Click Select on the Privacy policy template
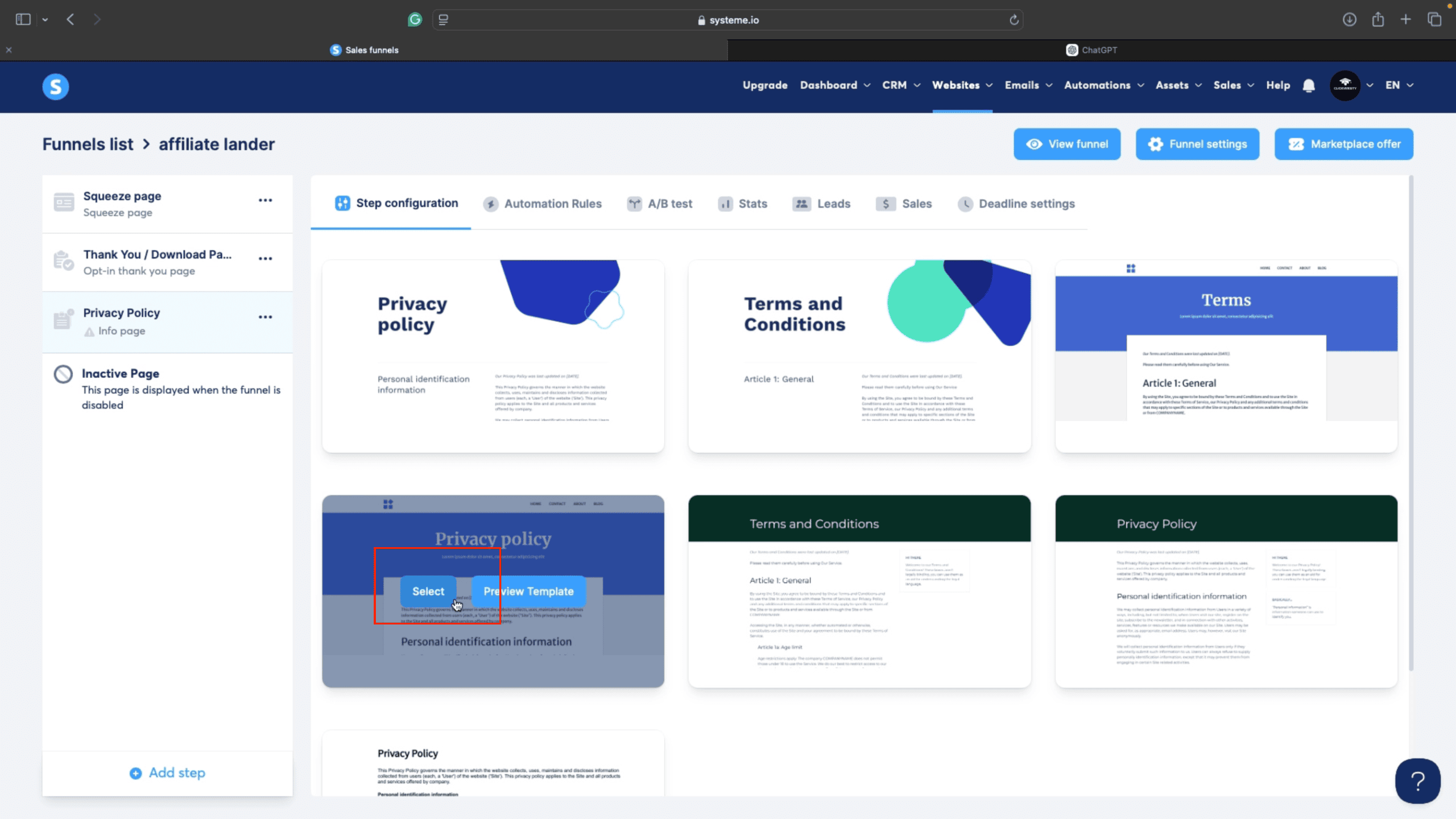1456x819 pixels. pos(428,591)
